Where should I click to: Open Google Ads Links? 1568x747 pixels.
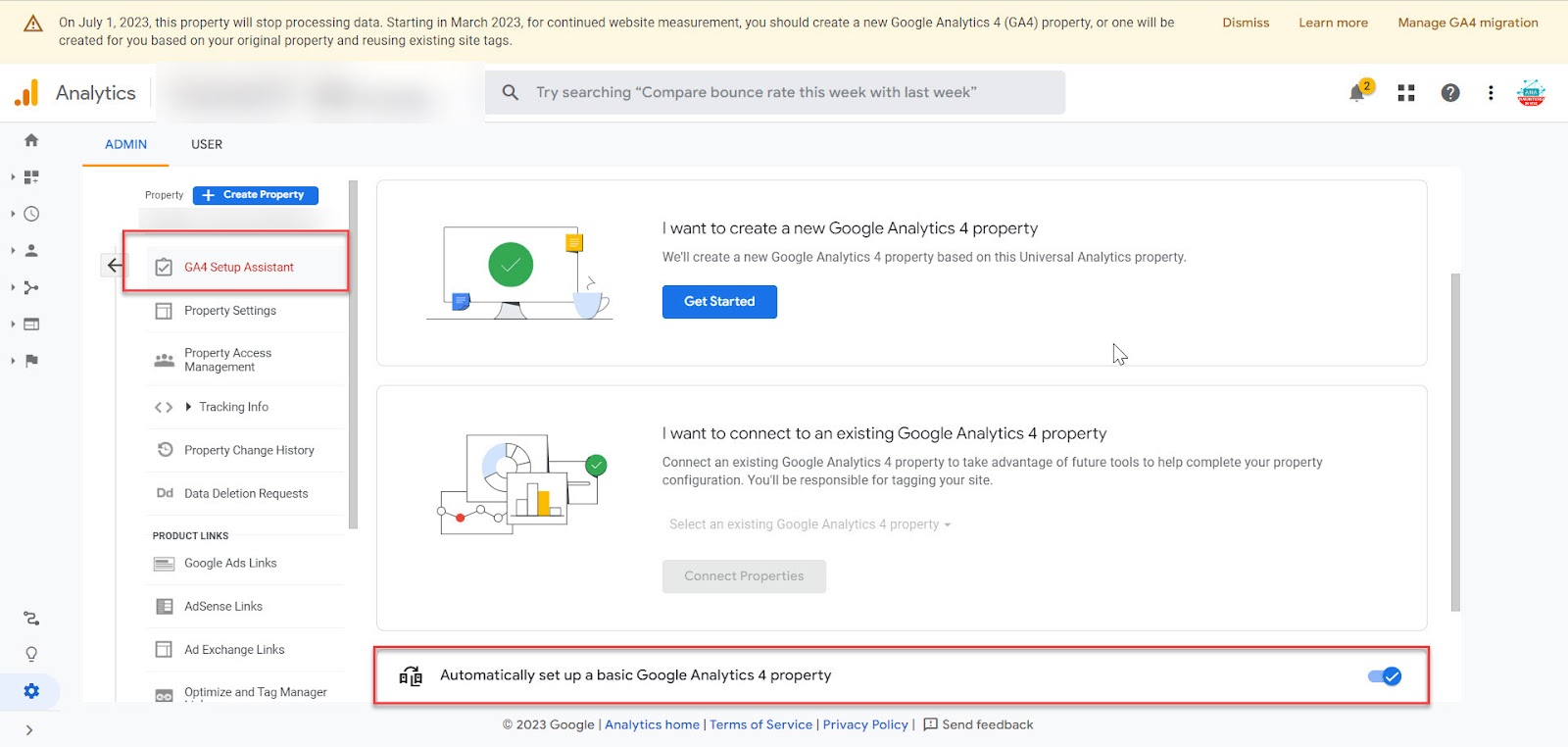tap(230, 564)
